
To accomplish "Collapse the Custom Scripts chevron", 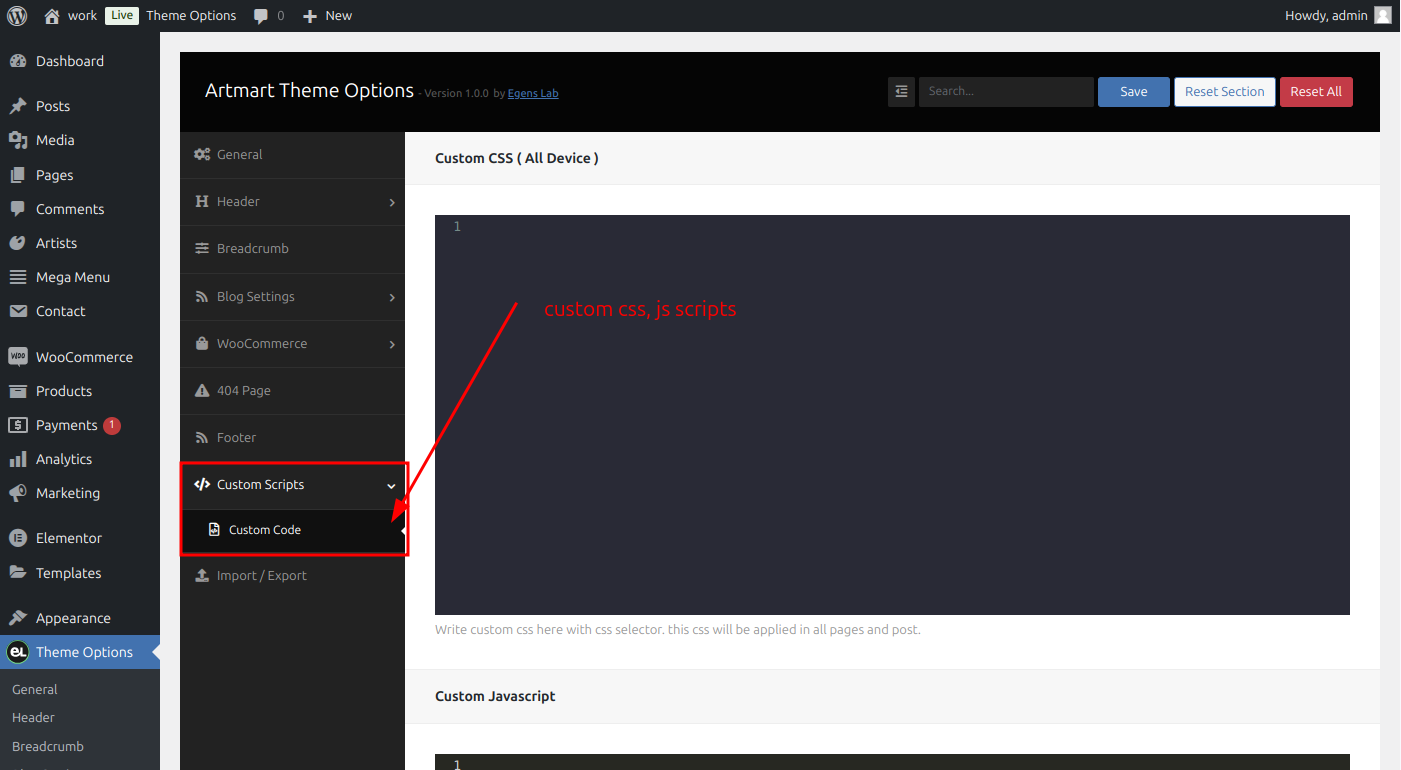I will 391,485.
